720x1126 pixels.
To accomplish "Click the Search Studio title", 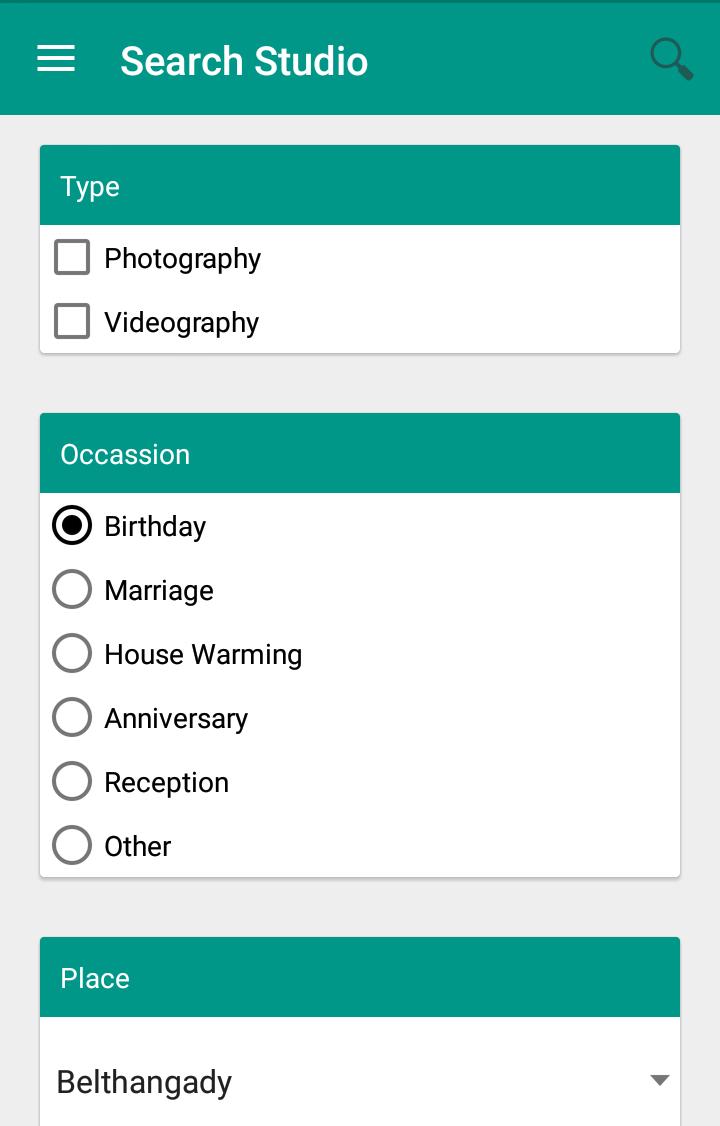I will (x=244, y=61).
